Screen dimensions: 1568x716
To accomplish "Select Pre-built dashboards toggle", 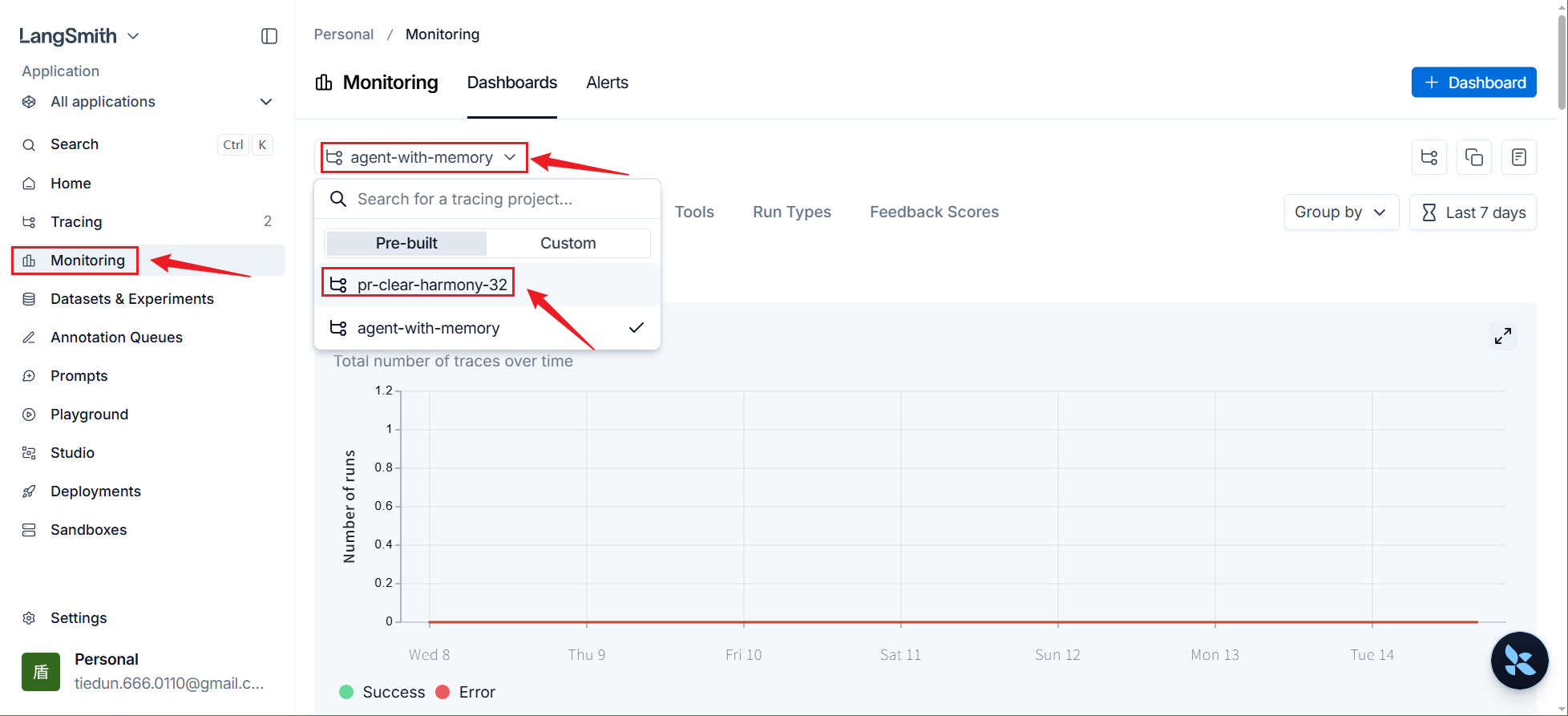I will 406,243.
